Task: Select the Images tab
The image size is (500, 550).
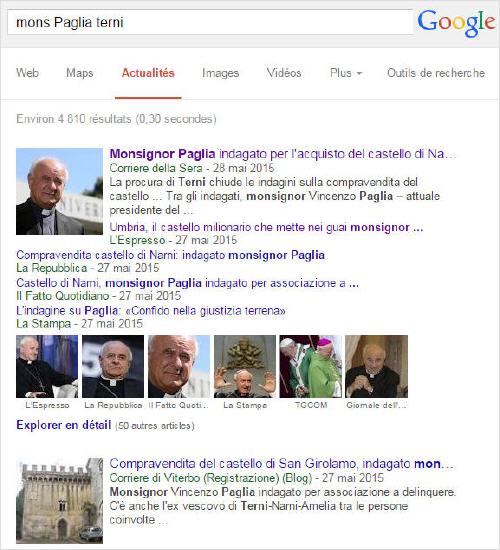Action: [x=220, y=73]
